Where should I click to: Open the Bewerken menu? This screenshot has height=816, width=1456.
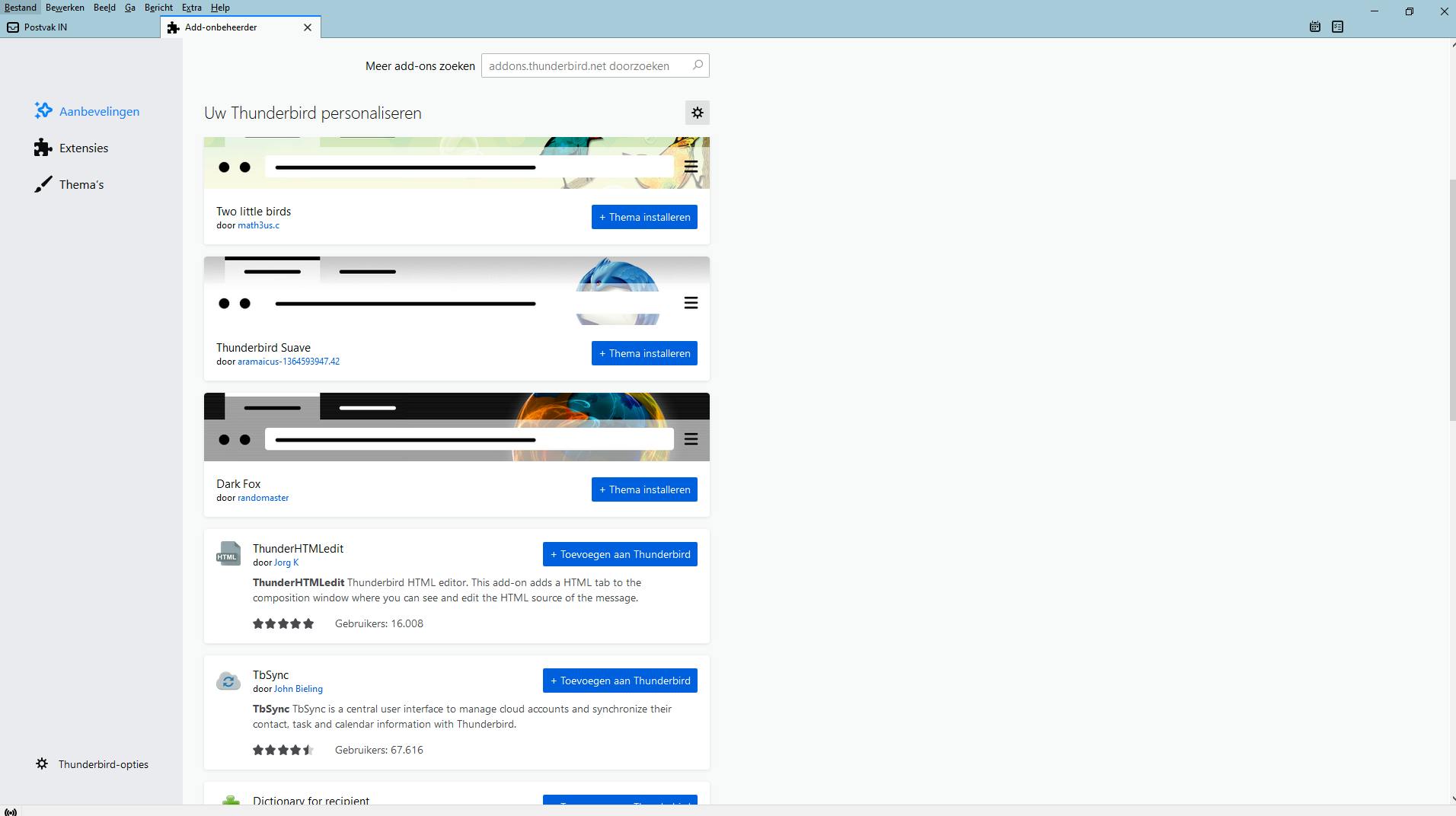(65, 8)
